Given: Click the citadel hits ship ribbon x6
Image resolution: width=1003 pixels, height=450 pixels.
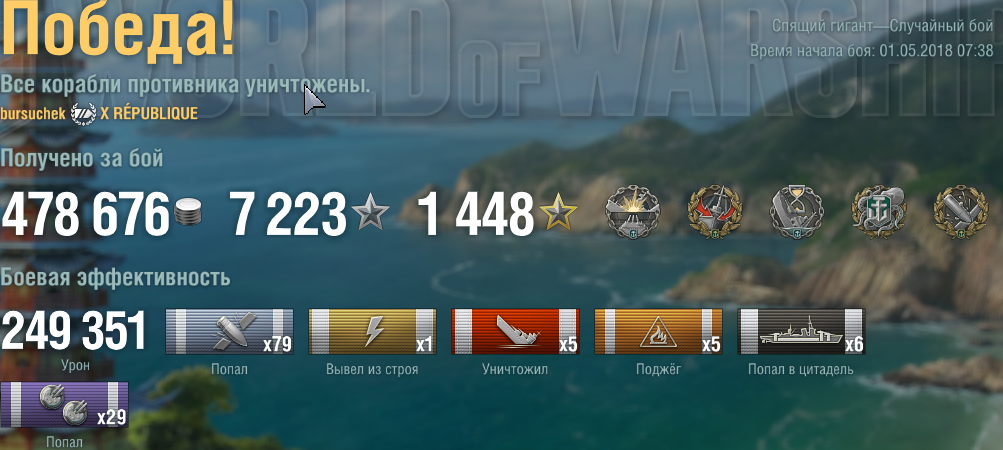Looking at the screenshot, I should [802, 332].
